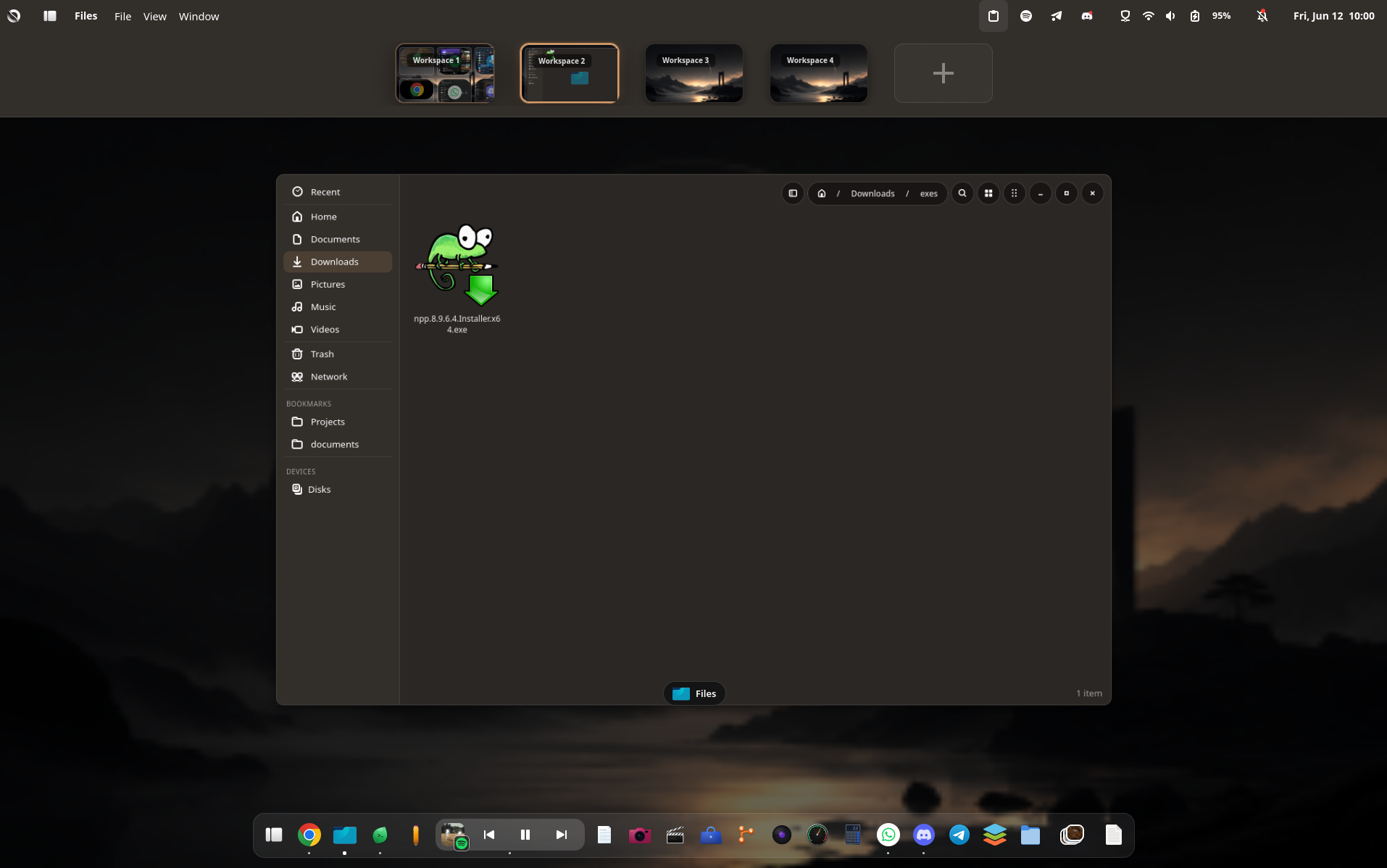Launch Chrome from the dock
Viewport: 1387px width, 868px height.
click(309, 835)
